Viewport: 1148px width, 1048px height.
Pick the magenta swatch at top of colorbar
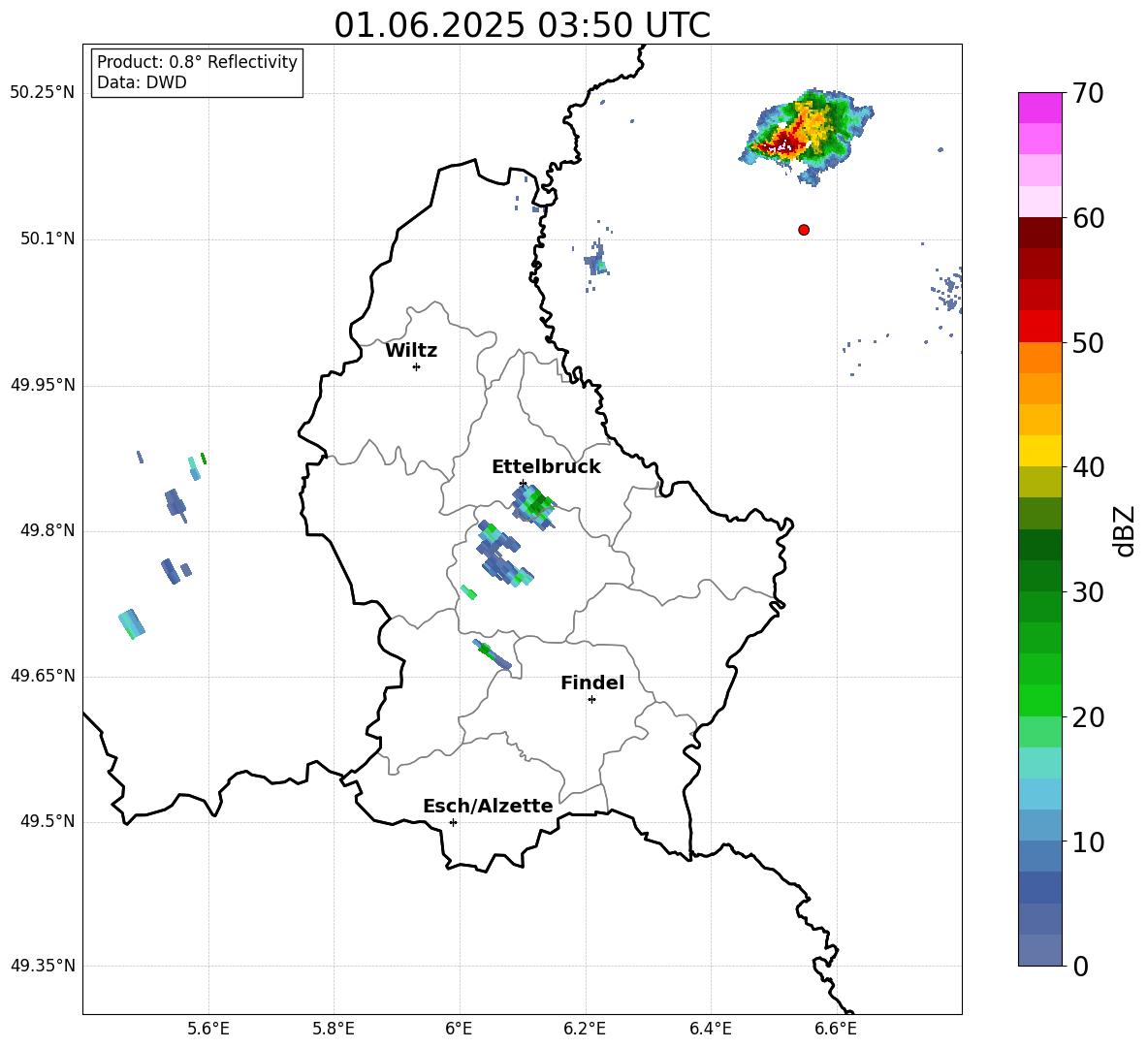pyautogui.click(x=1040, y=108)
